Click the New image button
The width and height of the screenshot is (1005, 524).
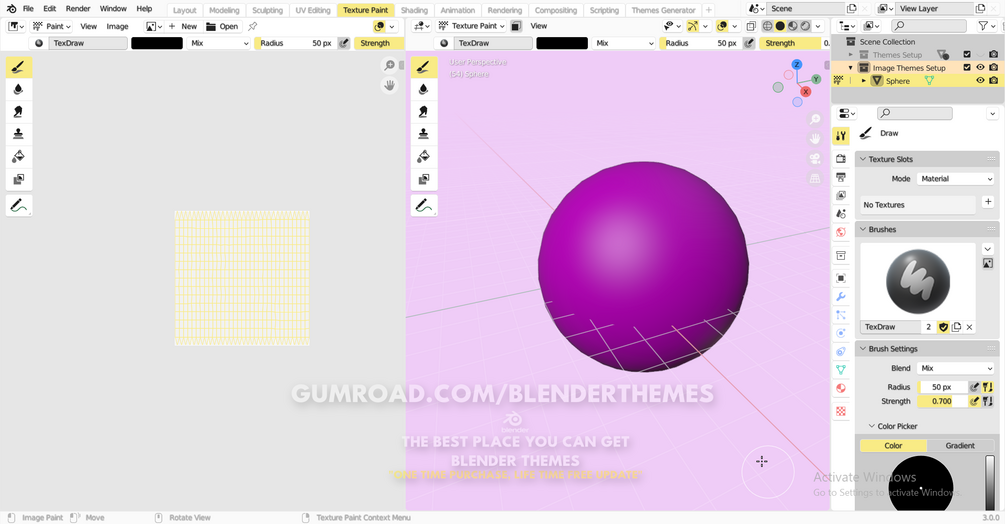click(183, 26)
